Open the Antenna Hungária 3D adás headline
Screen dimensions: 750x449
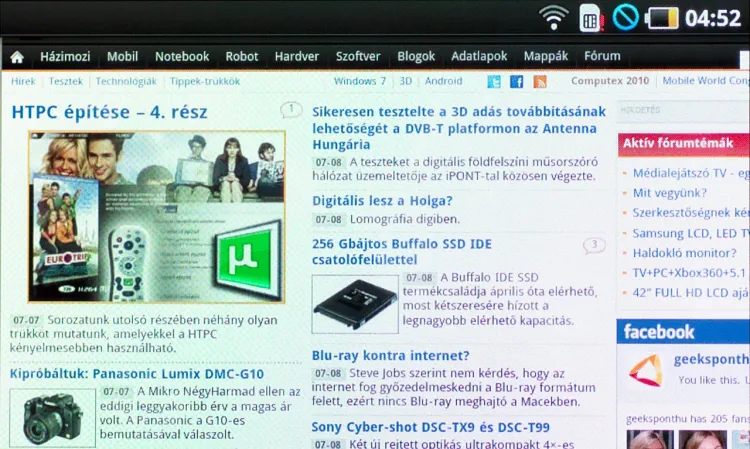(459, 128)
